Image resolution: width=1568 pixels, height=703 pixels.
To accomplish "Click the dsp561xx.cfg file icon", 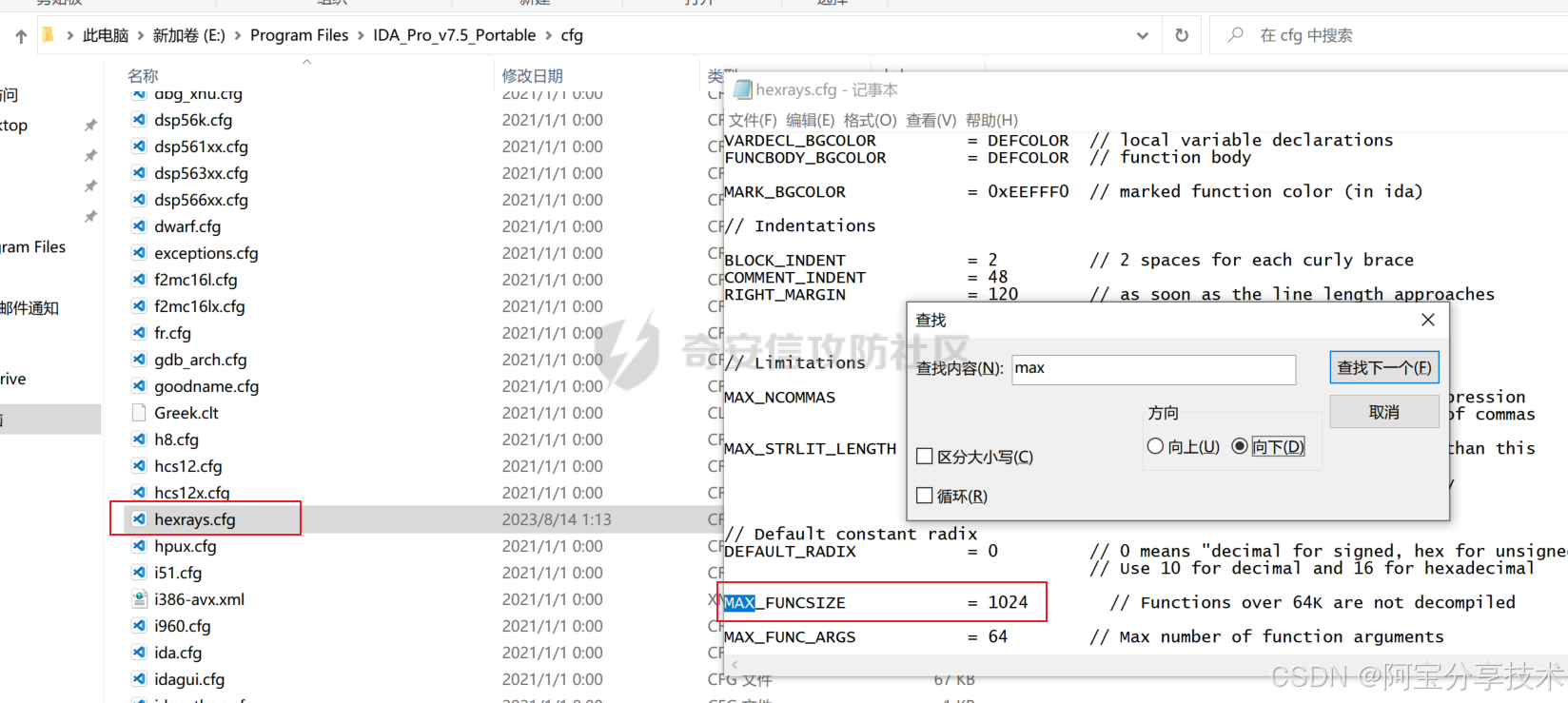I will (139, 146).
